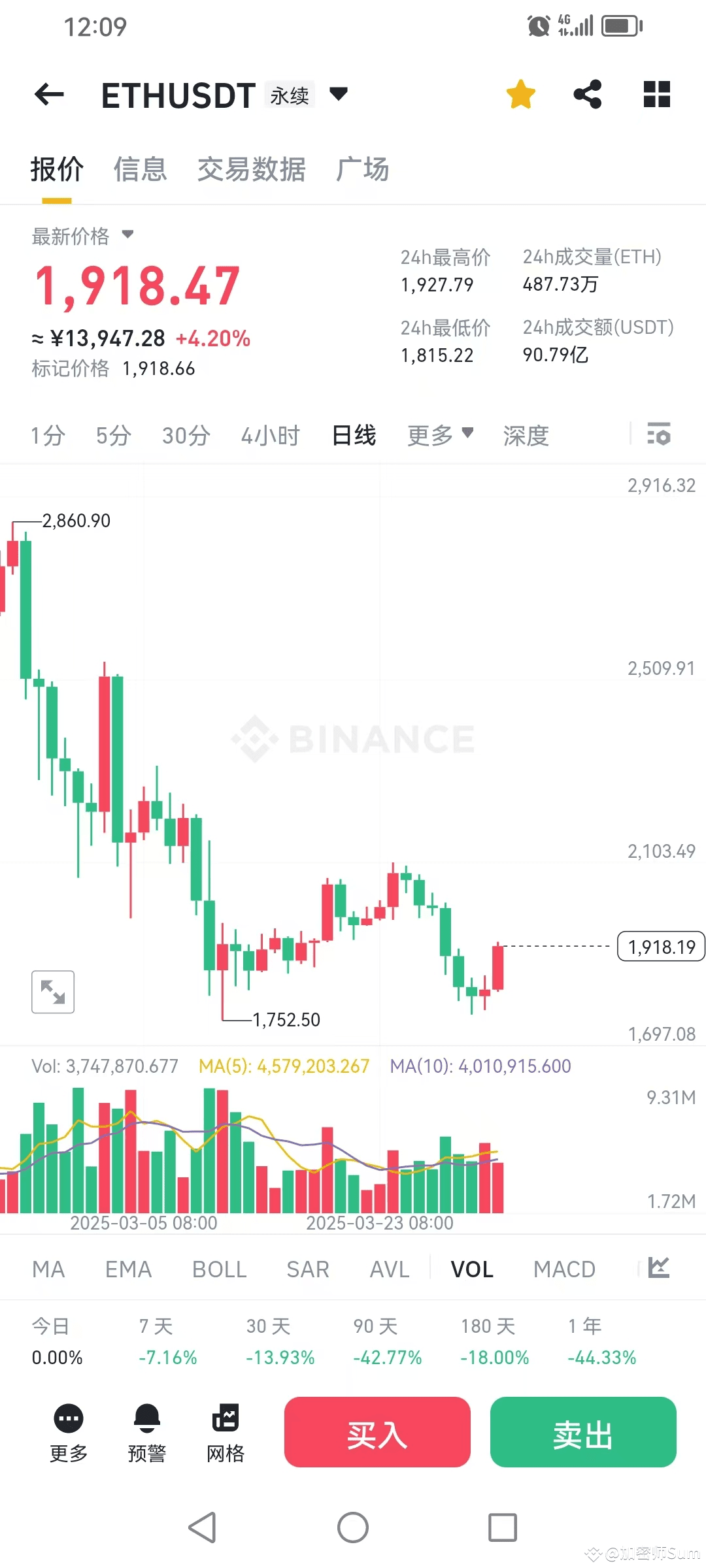Open the 网格 grid trading icon
This screenshot has height=1568, width=706.
point(226,1418)
